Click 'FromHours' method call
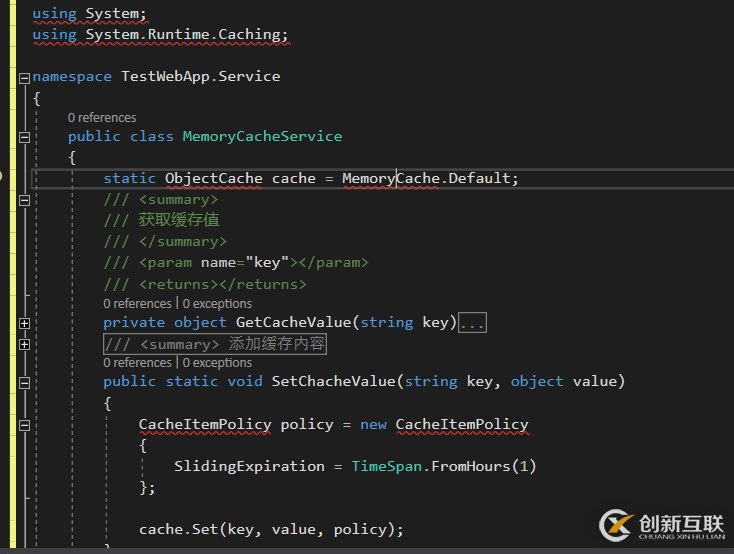 pos(470,466)
